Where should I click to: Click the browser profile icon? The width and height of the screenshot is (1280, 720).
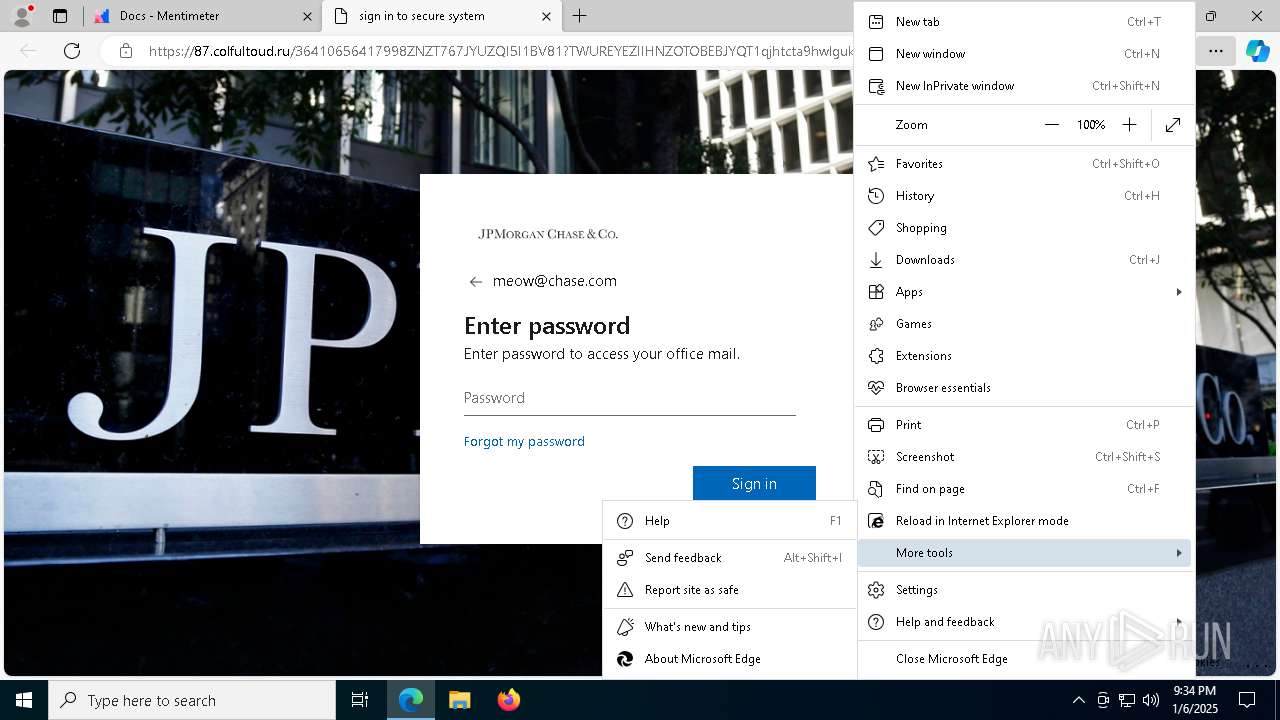coord(22,16)
